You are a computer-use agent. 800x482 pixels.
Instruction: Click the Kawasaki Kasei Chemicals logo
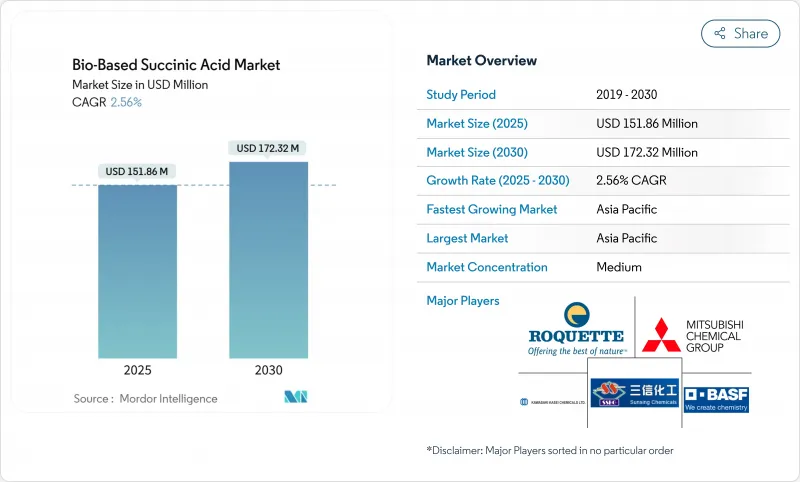click(552, 401)
